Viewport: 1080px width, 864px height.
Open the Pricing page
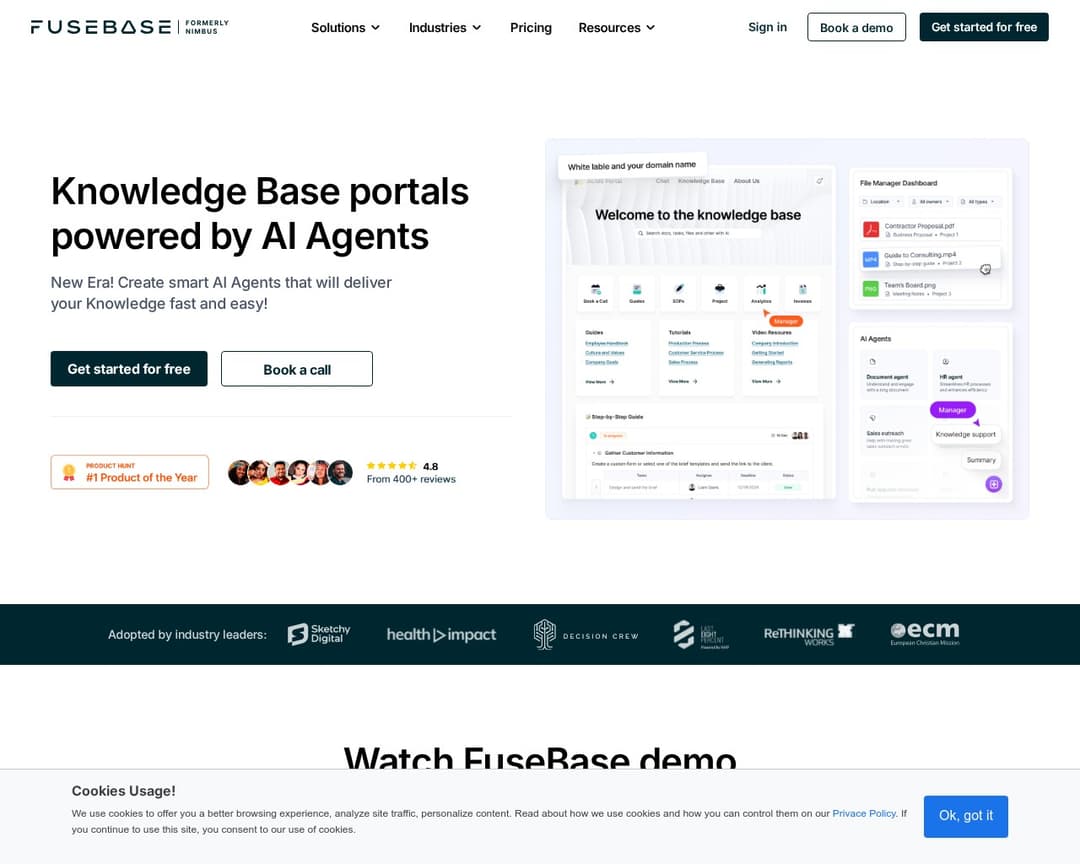click(x=530, y=28)
